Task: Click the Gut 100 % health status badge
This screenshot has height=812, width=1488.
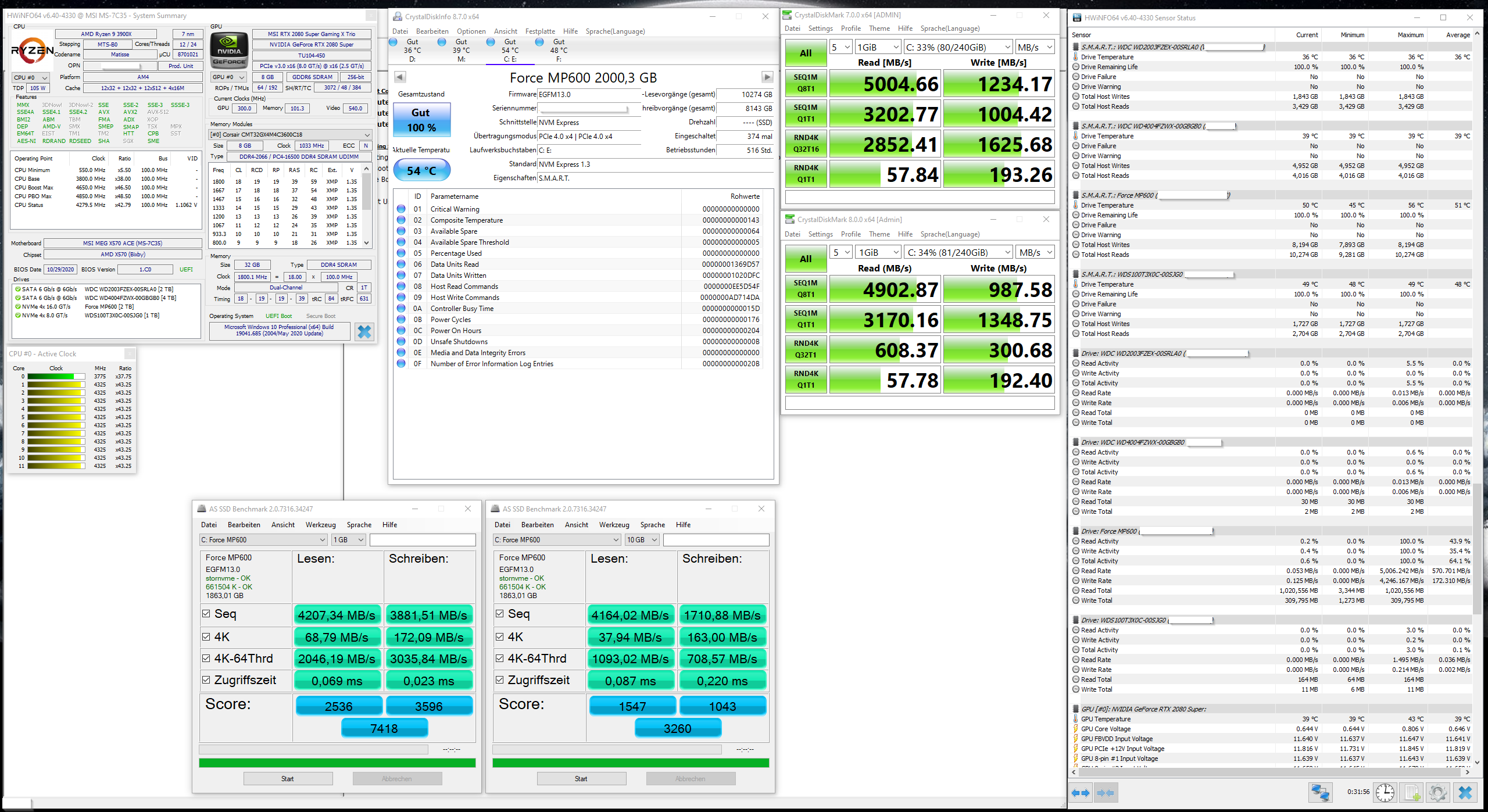Action: (x=422, y=120)
